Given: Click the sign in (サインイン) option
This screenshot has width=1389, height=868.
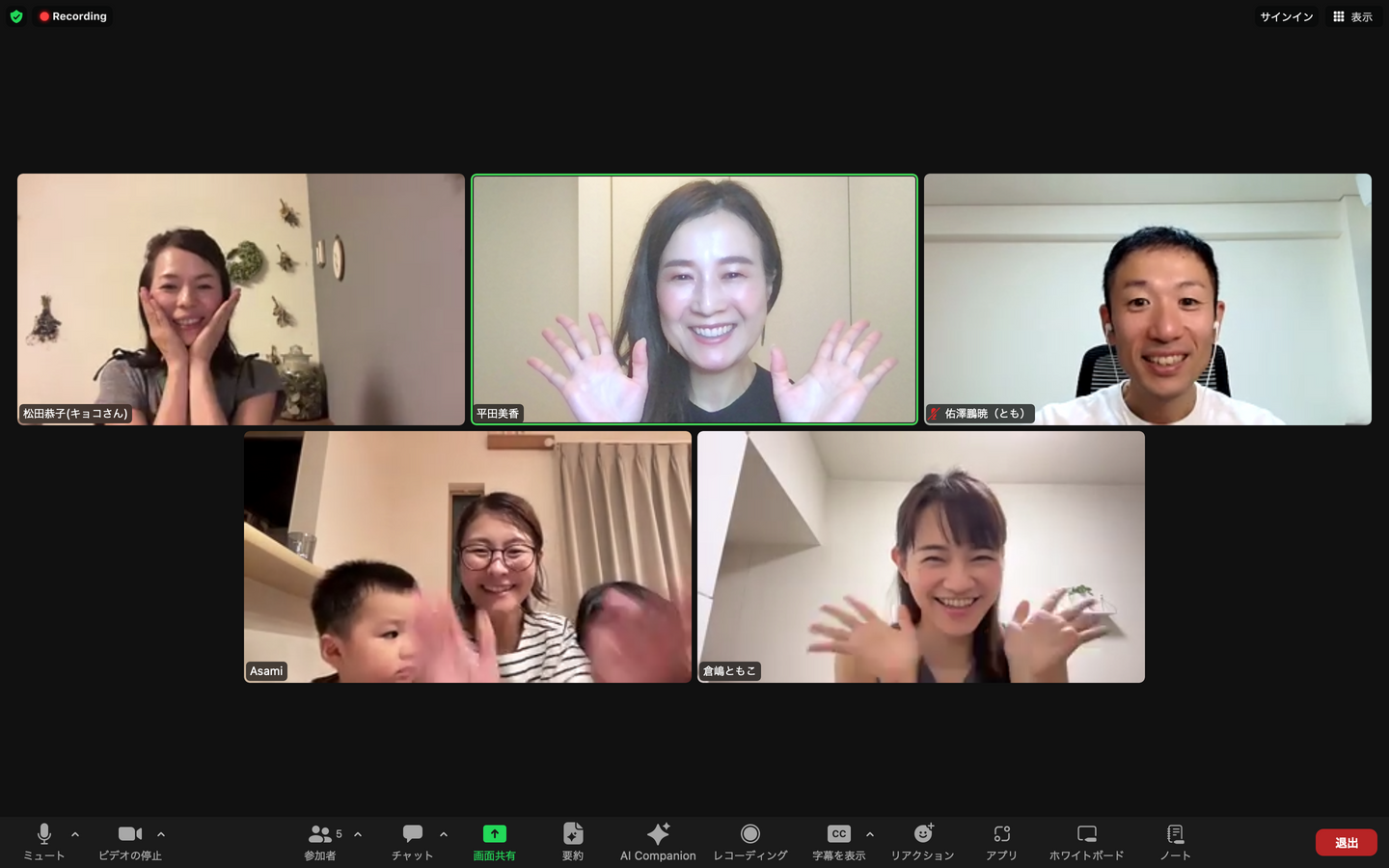Looking at the screenshot, I should (1286, 16).
